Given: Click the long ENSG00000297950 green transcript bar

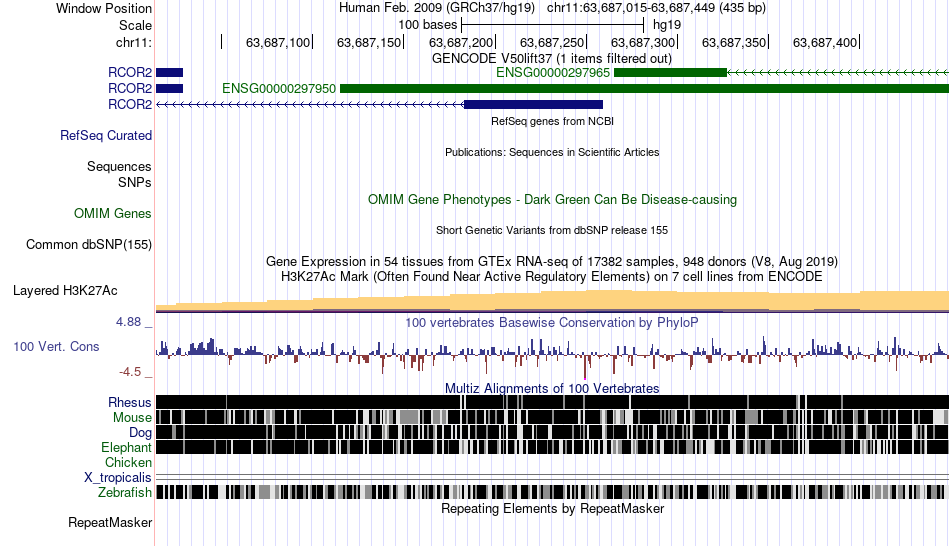Looking at the screenshot, I should [645, 88].
